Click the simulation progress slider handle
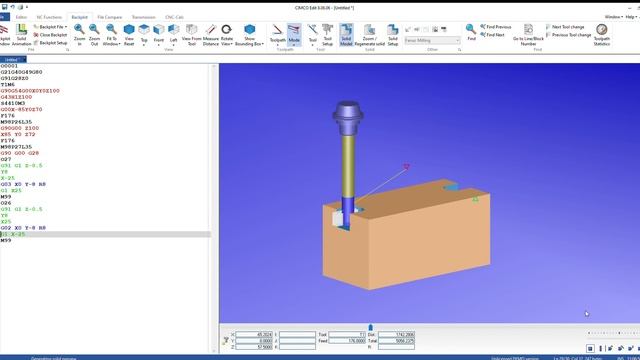 (x=371, y=327)
